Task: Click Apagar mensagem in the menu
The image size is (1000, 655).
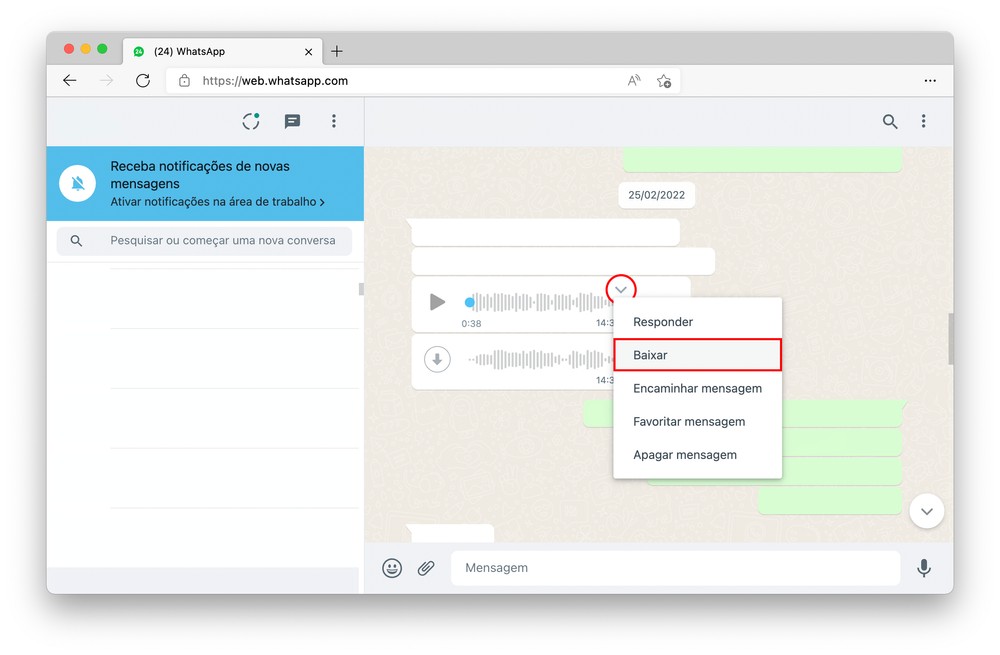Action: click(698, 455)
